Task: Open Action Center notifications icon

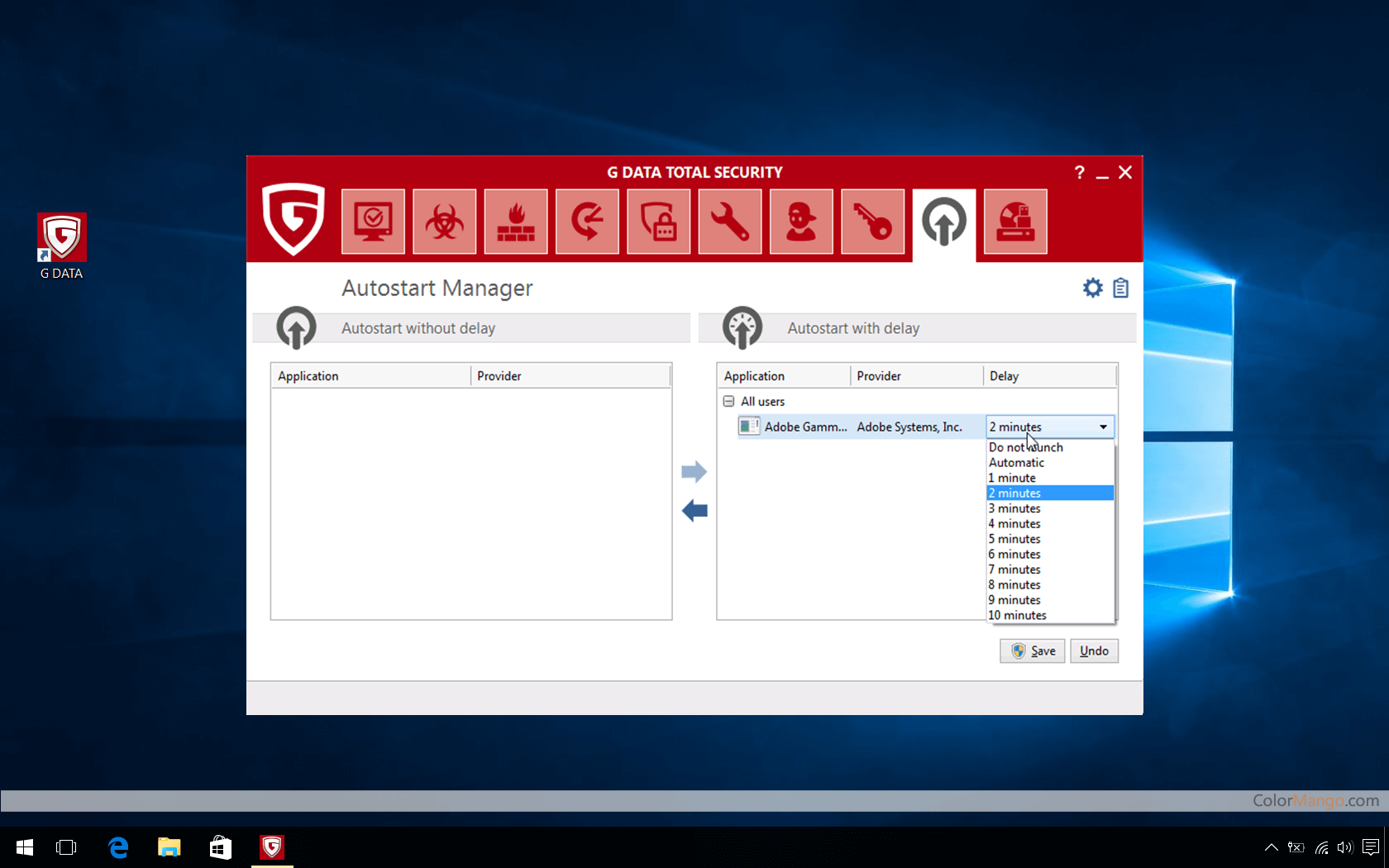Action: click(1370, 847)
